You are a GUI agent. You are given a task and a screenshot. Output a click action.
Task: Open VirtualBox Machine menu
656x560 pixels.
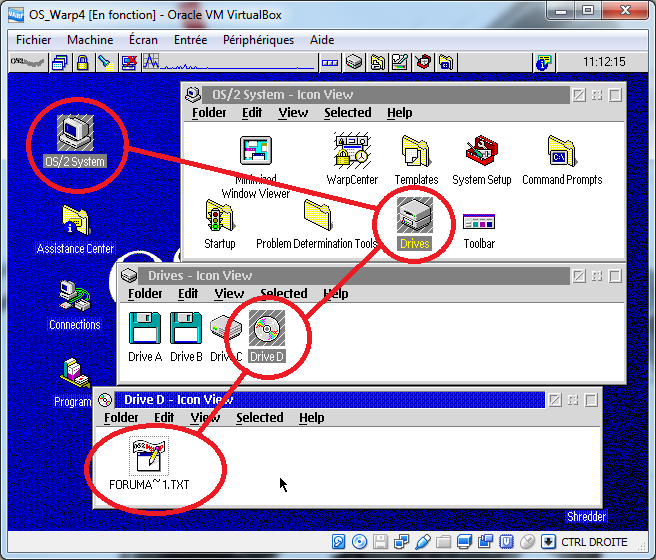(90, 40)
